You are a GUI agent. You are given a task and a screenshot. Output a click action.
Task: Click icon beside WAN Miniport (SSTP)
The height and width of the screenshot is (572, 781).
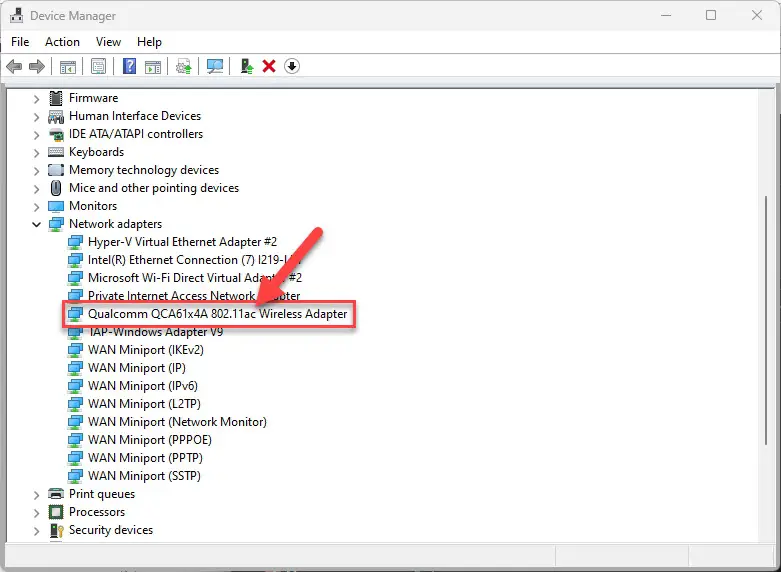[x=75, y=476]
